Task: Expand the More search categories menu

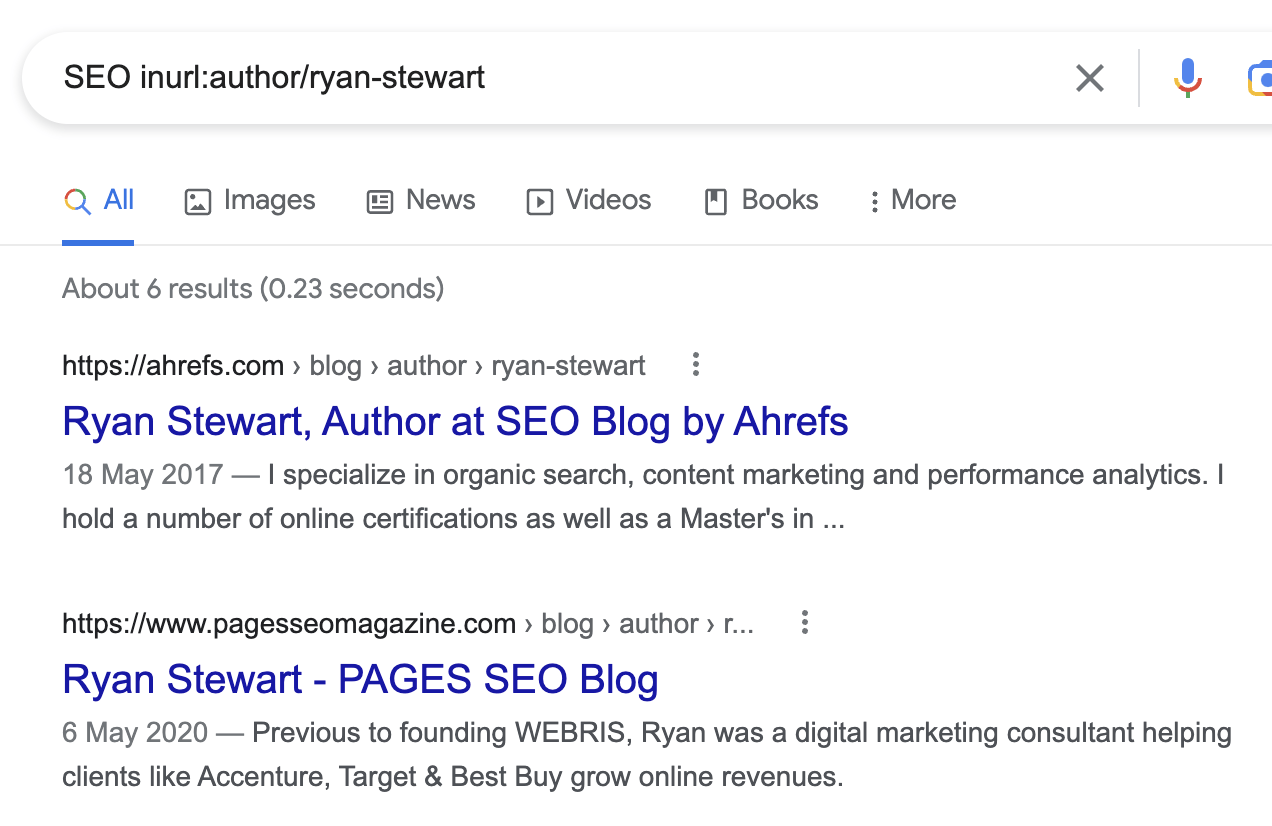Action: point(911,200)
